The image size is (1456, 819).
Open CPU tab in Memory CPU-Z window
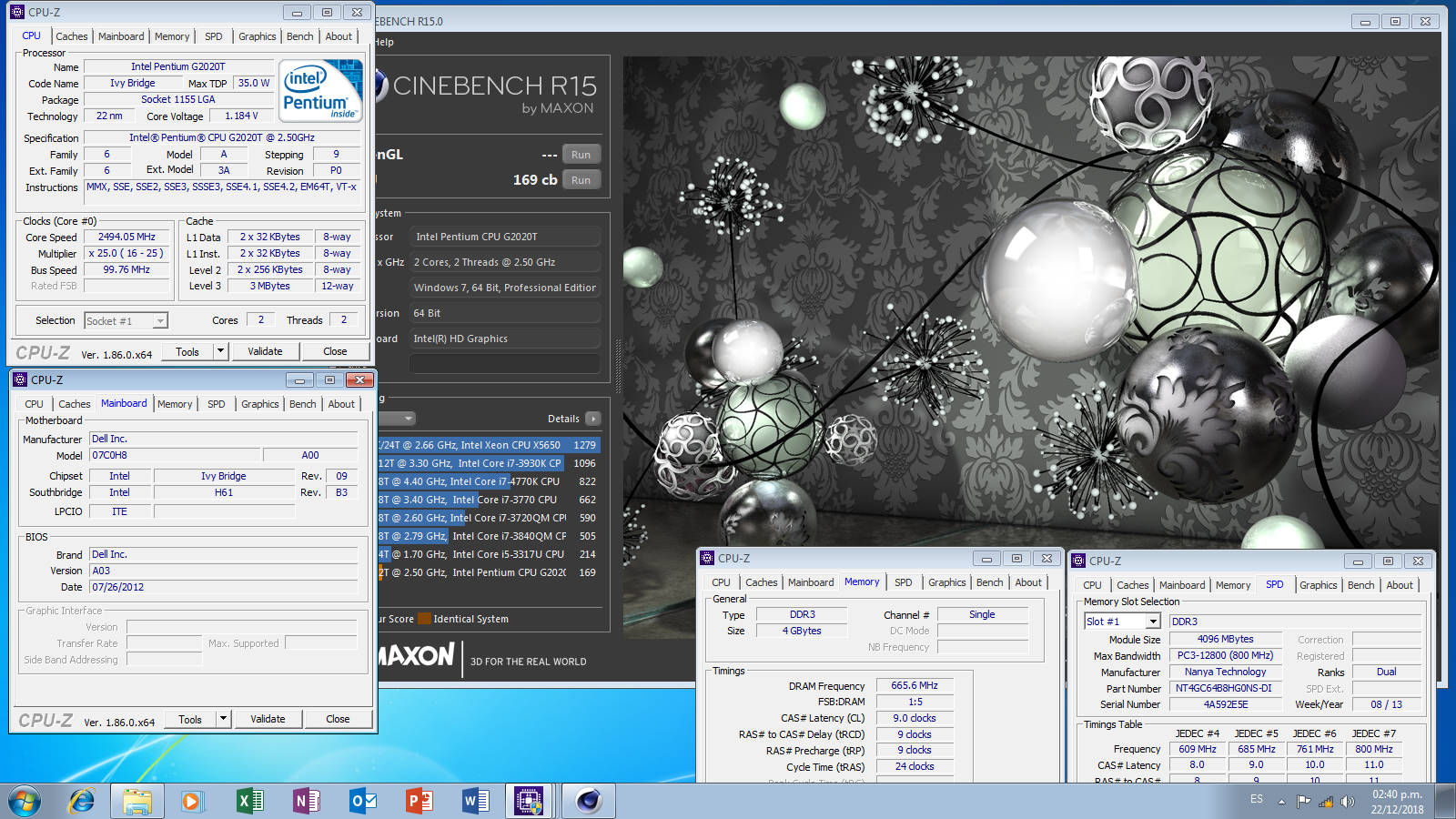[x=721, y=582]
